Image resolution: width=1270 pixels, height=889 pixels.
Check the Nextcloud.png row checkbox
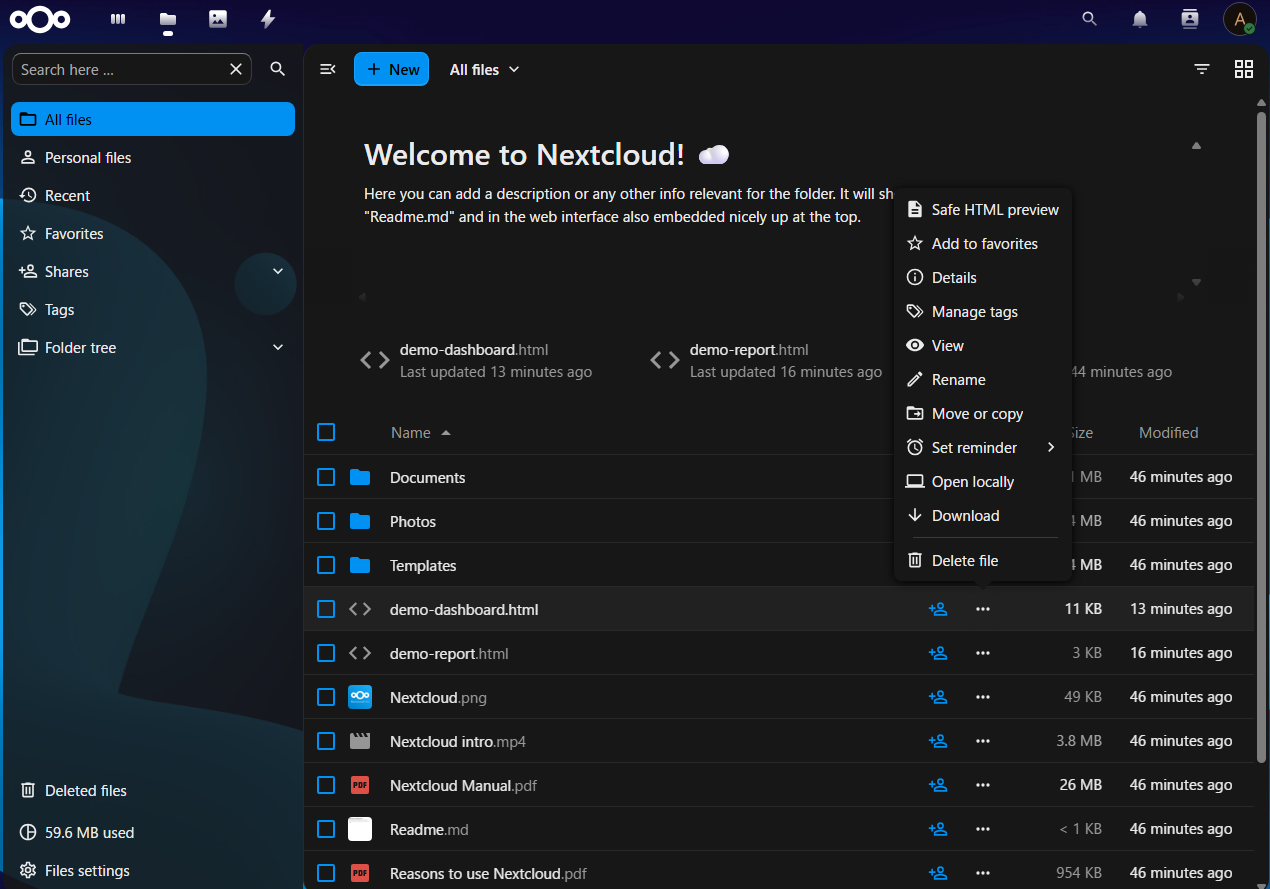326,697
